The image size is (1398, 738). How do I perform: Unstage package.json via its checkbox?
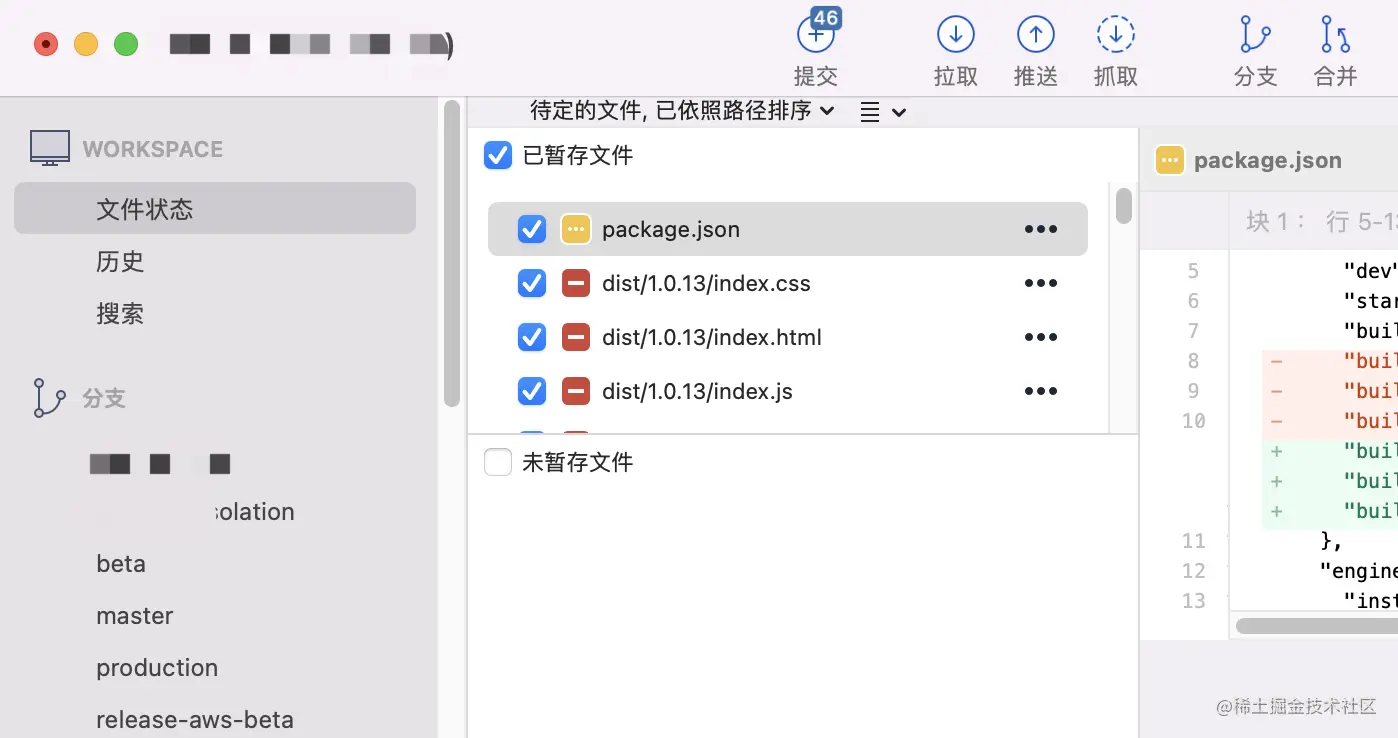pyautogui.click(x=532, y=229)
